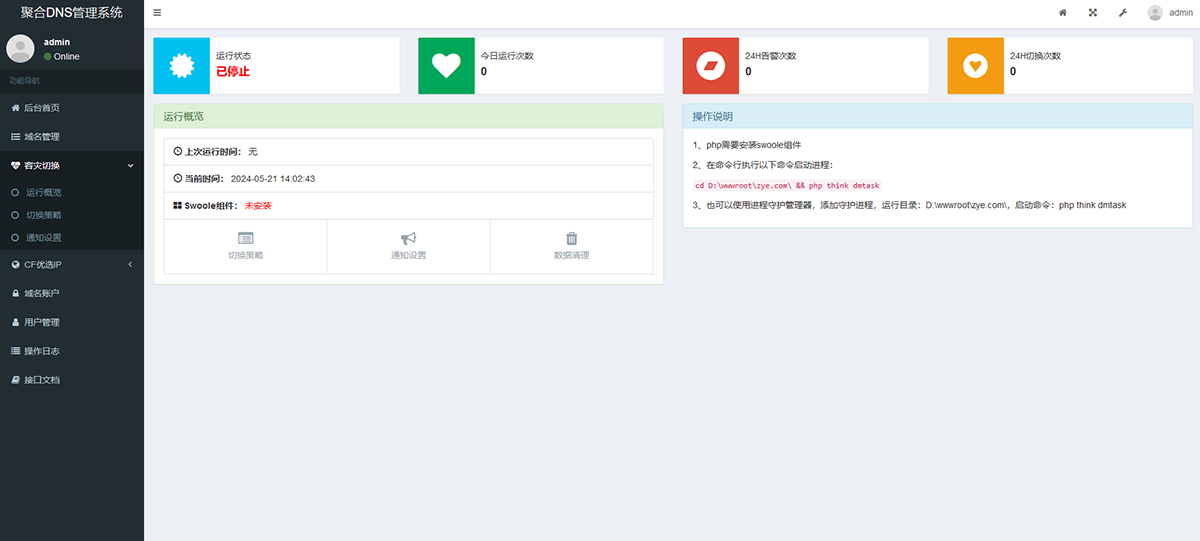Click the home icon in top bar
The image size is (1200, 541).
(1063, 13)
